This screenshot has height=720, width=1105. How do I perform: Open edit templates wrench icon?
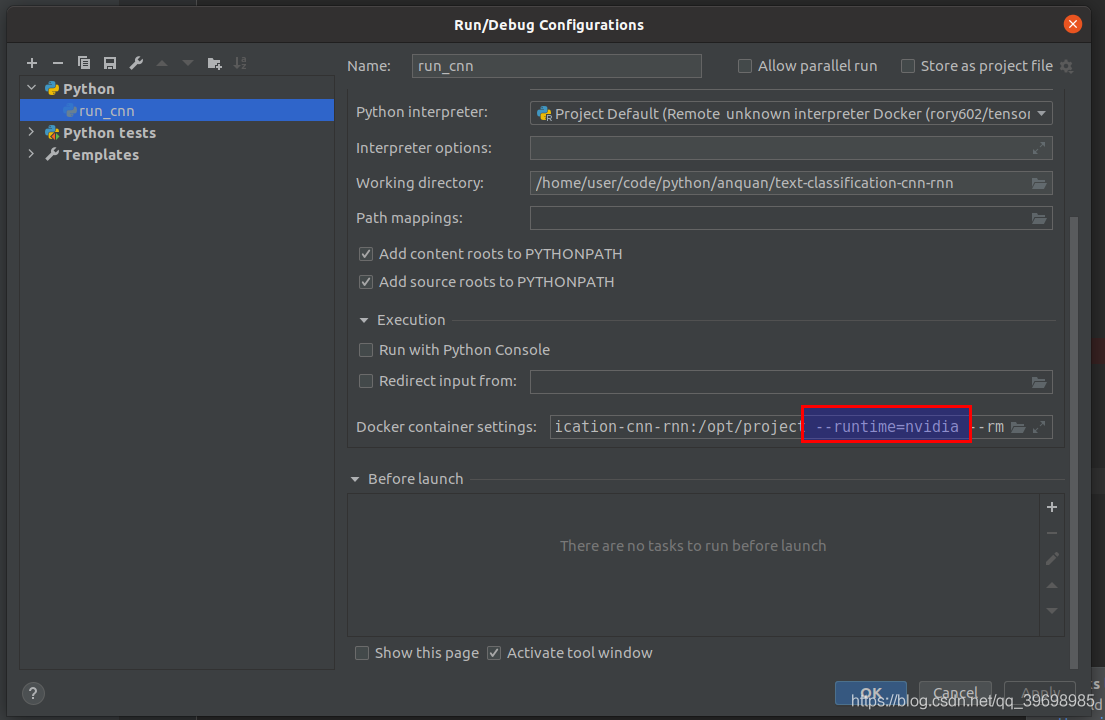coord(136,63)
